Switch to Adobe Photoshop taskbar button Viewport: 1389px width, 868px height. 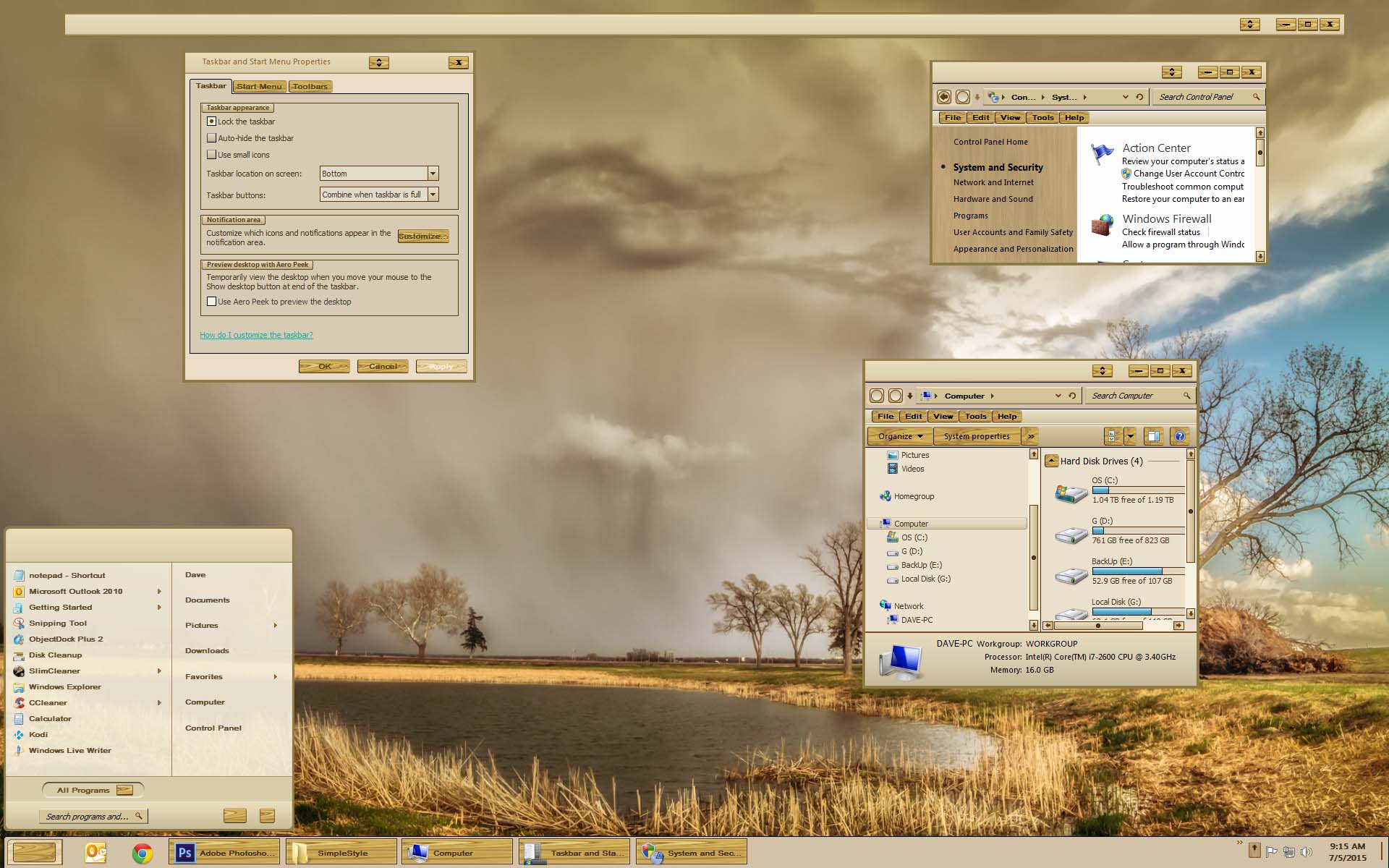[x=224, y=853]
